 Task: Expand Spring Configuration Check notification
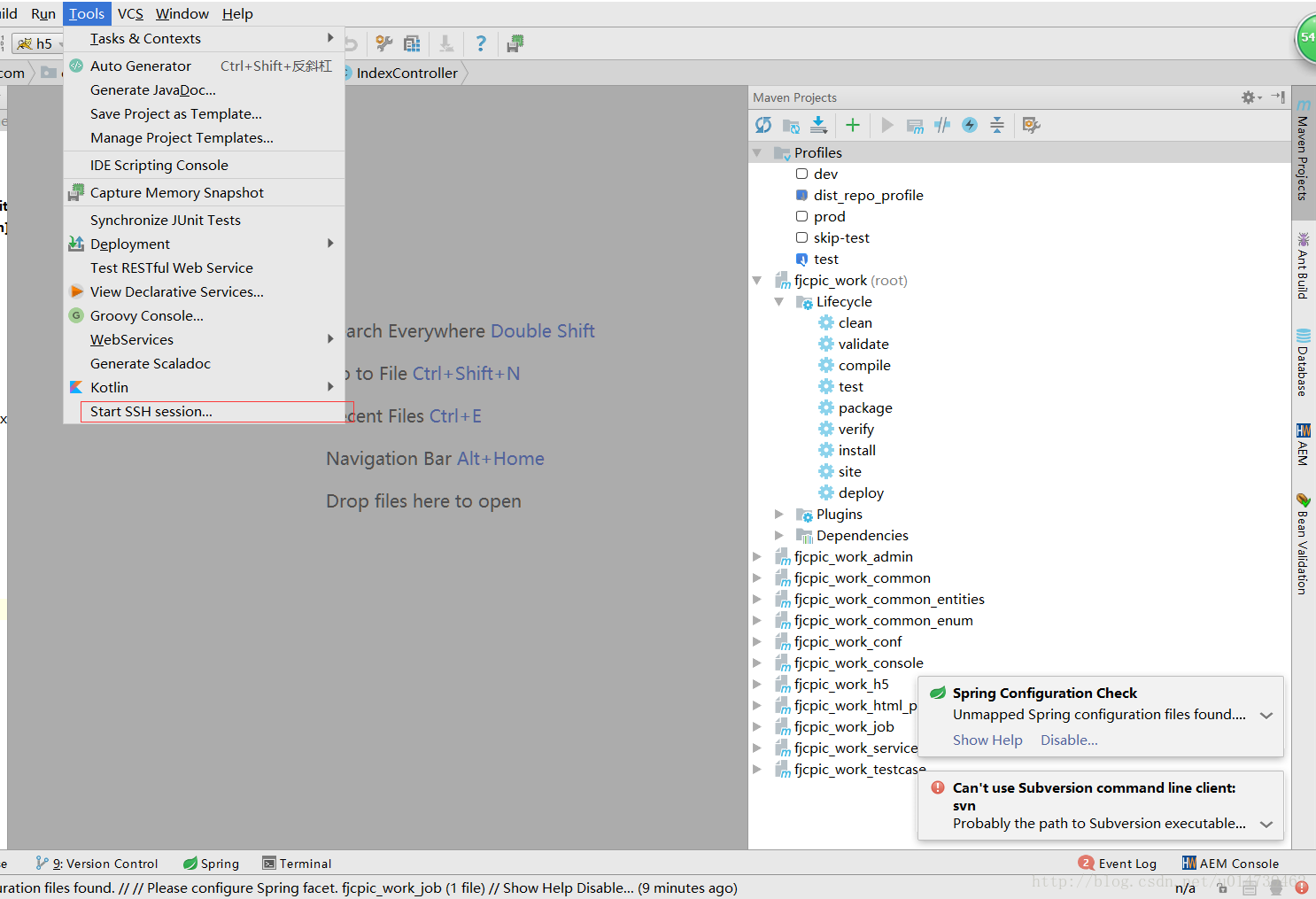(1266, 716)
